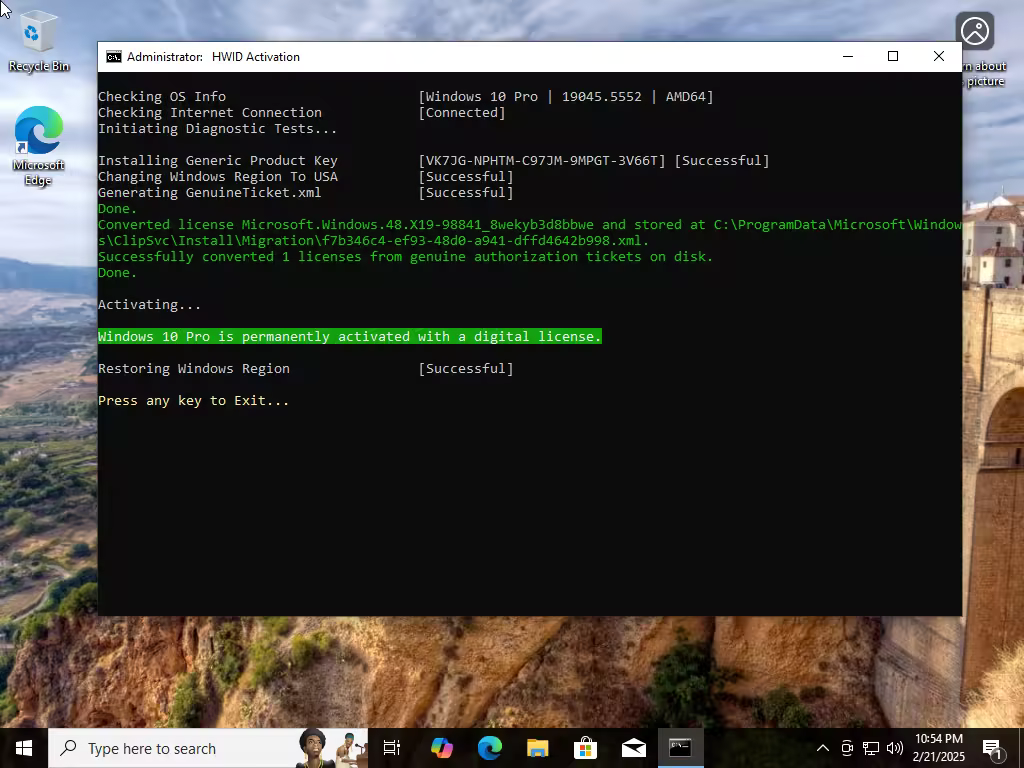Click the 'Restoring Windows Region' line

point(194,368)
